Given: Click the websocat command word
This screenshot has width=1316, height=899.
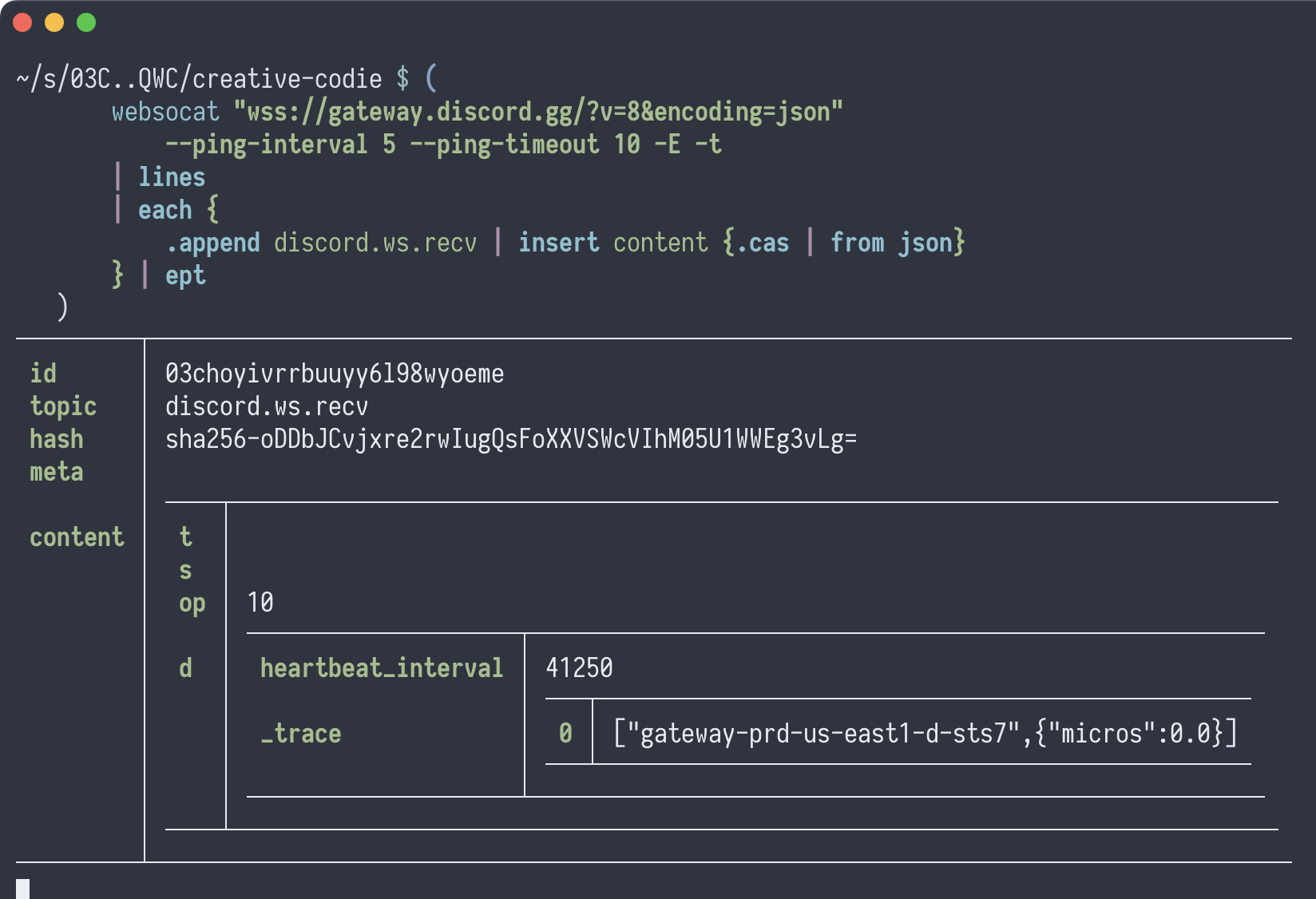Looking at the screenshot, I should pos(165,112).
